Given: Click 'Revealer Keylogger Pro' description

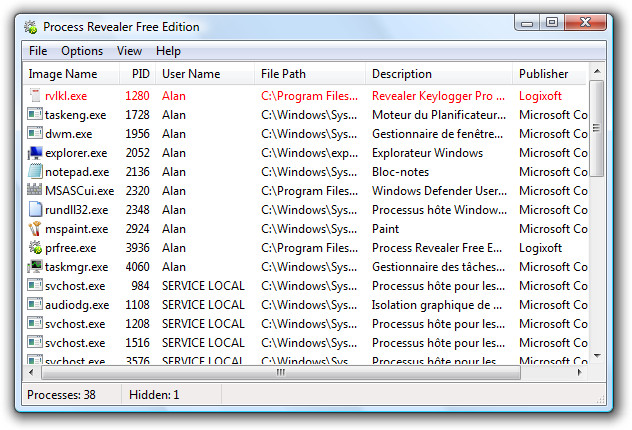Looking at the screenshot, I should point(438,96).
